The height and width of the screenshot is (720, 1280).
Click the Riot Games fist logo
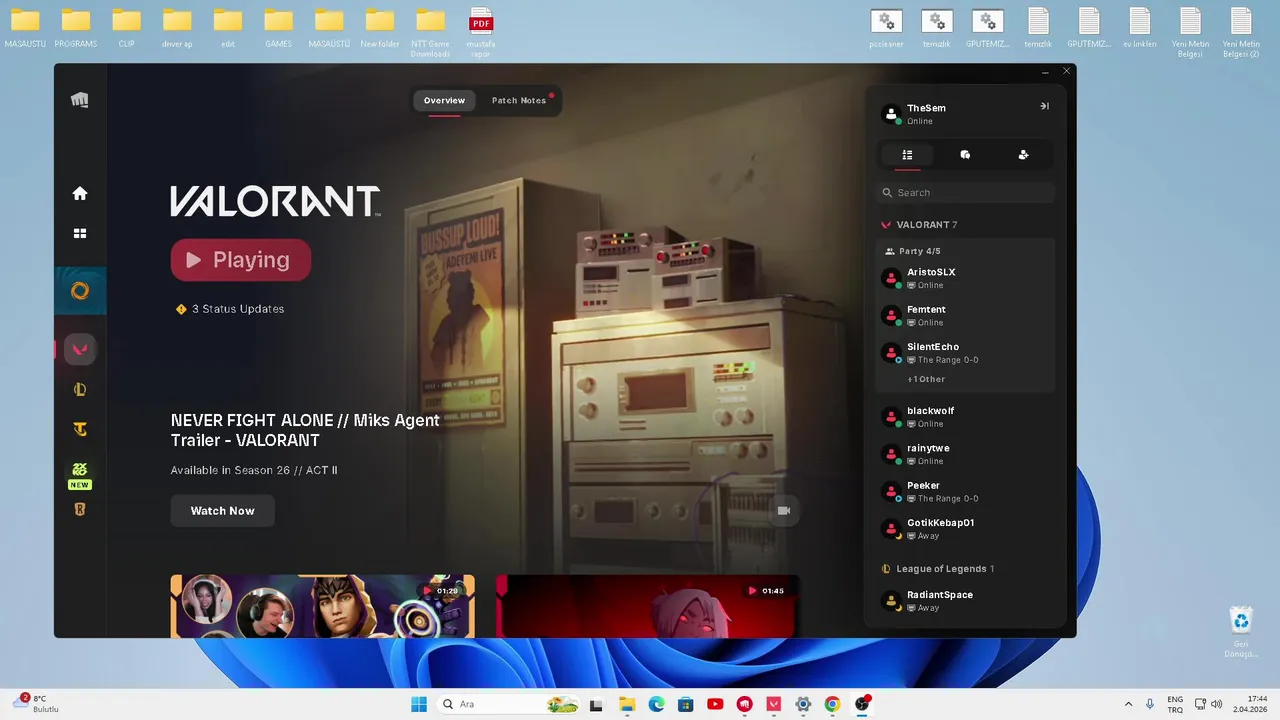click(80, 100)
